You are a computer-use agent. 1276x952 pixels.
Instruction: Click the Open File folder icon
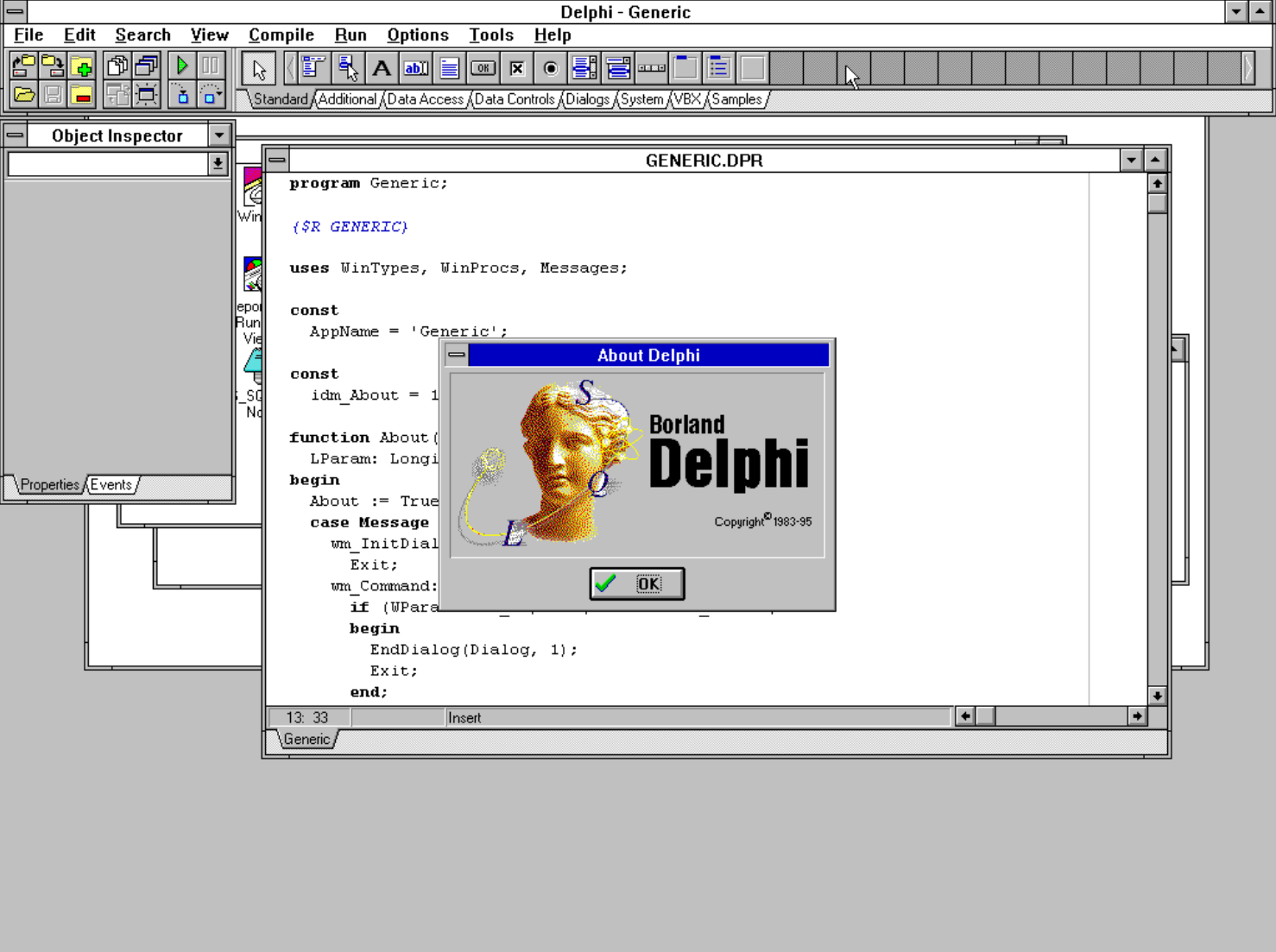coord(24,95)
